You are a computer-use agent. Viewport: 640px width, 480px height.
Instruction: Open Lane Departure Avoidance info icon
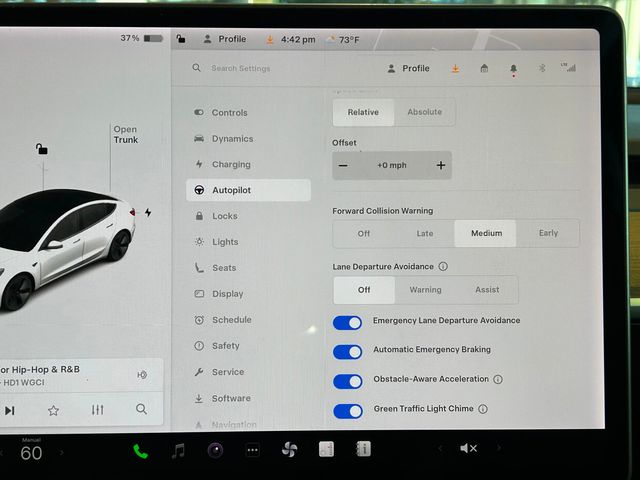[x=443, y=267]
